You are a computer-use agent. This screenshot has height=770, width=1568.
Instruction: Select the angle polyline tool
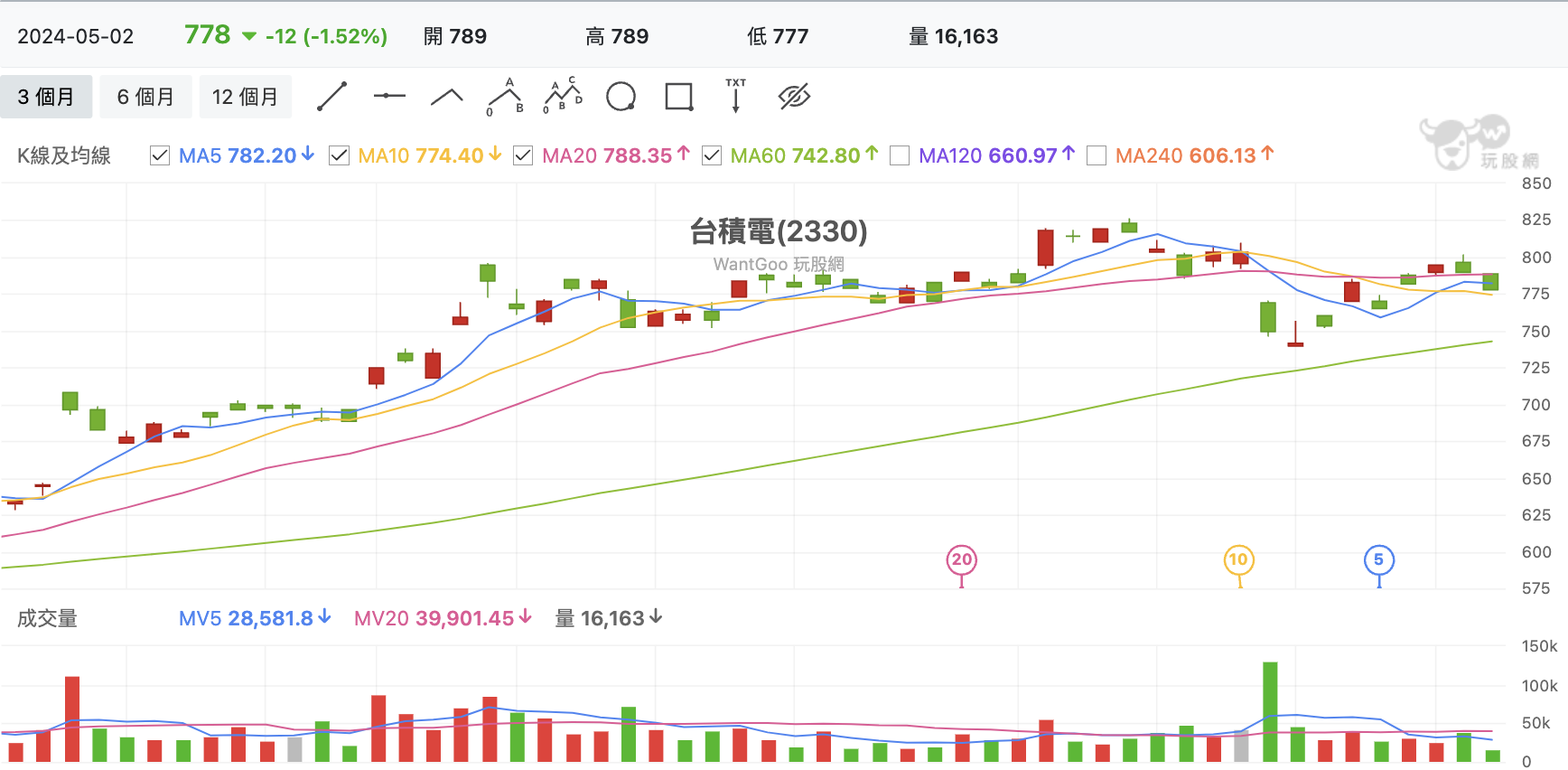[x=447, y=97]
